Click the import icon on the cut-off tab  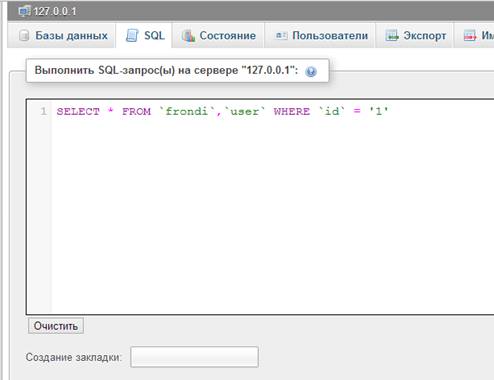[470, 35]
